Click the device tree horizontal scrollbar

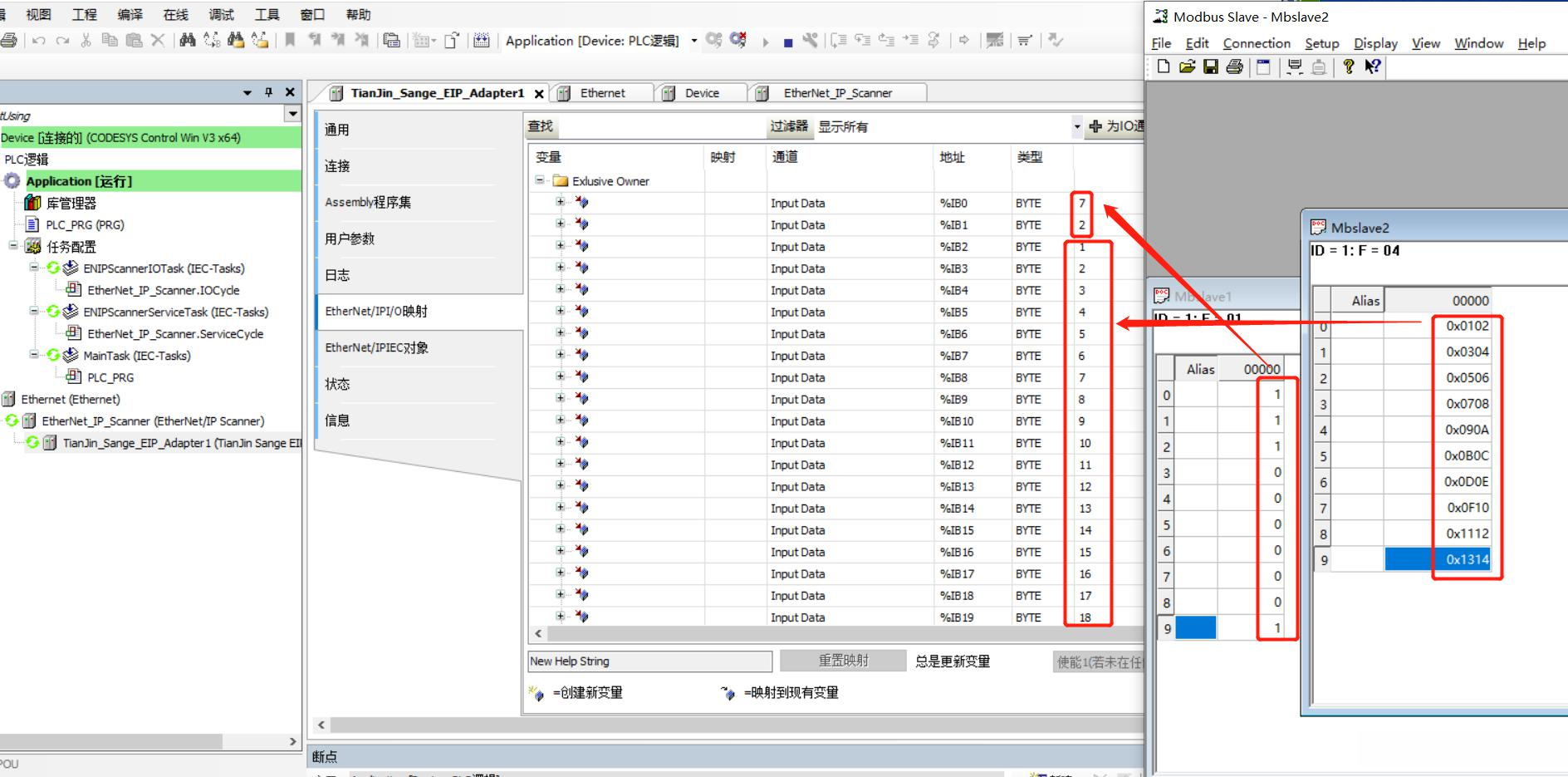click(110, 740)
